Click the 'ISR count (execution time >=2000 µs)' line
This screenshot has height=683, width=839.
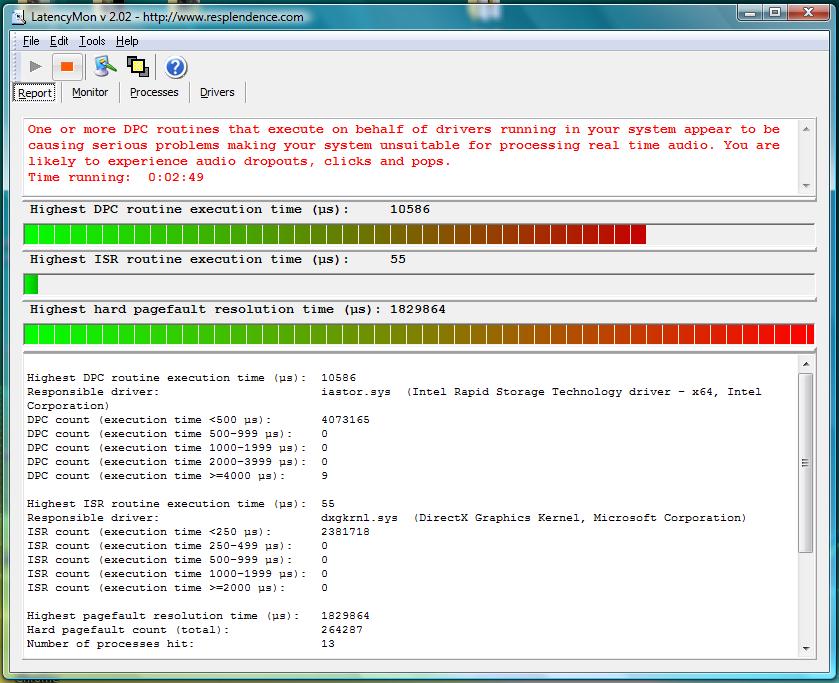(178, 588)
